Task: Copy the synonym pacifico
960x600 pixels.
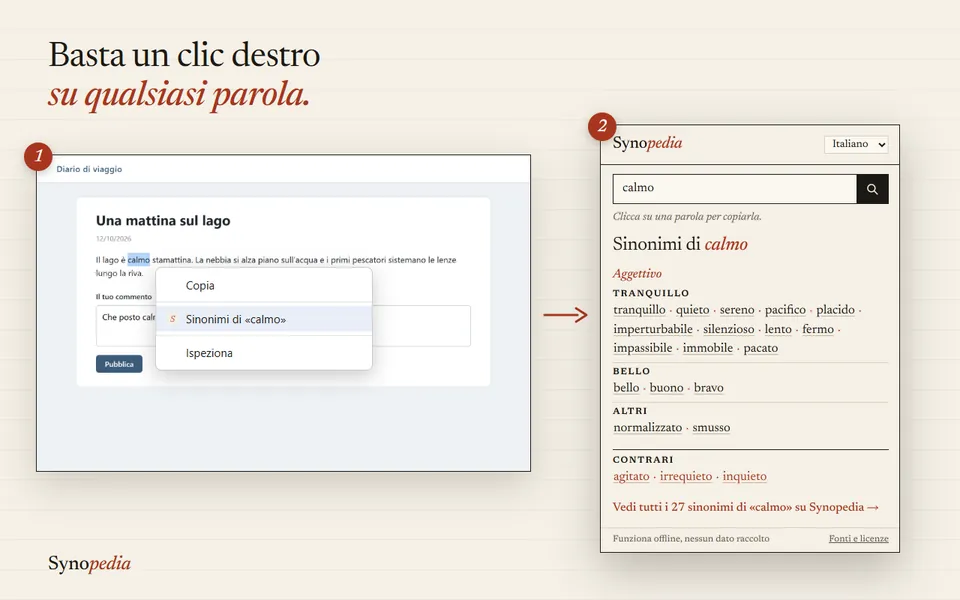Action: pos(785,310)
